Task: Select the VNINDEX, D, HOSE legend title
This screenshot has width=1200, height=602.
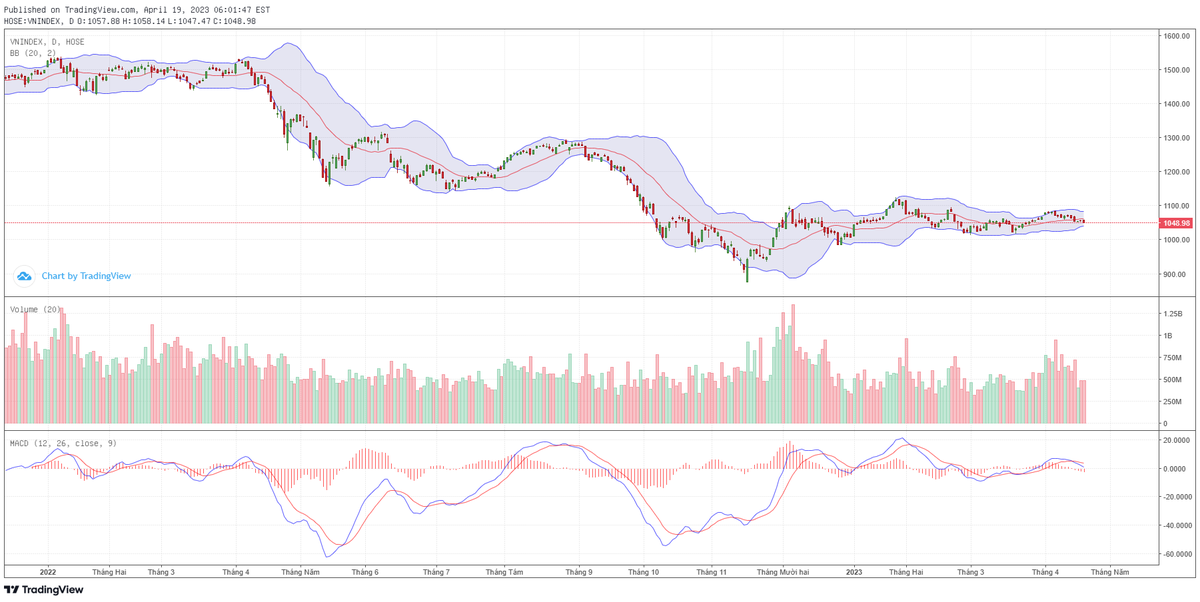Action: point(47,42)
